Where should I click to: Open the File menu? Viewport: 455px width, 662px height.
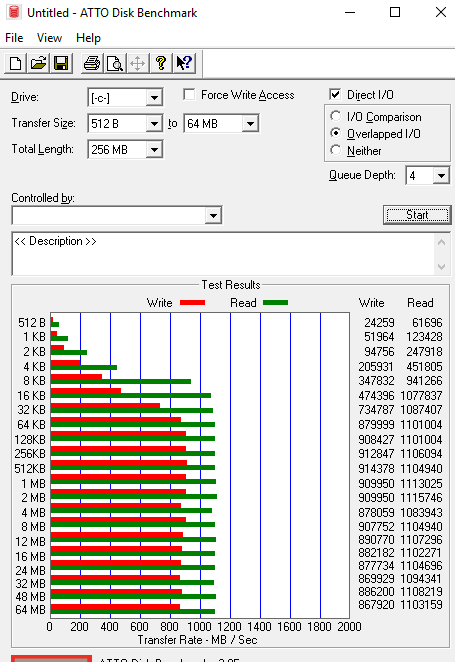click(x=14, y=38)
